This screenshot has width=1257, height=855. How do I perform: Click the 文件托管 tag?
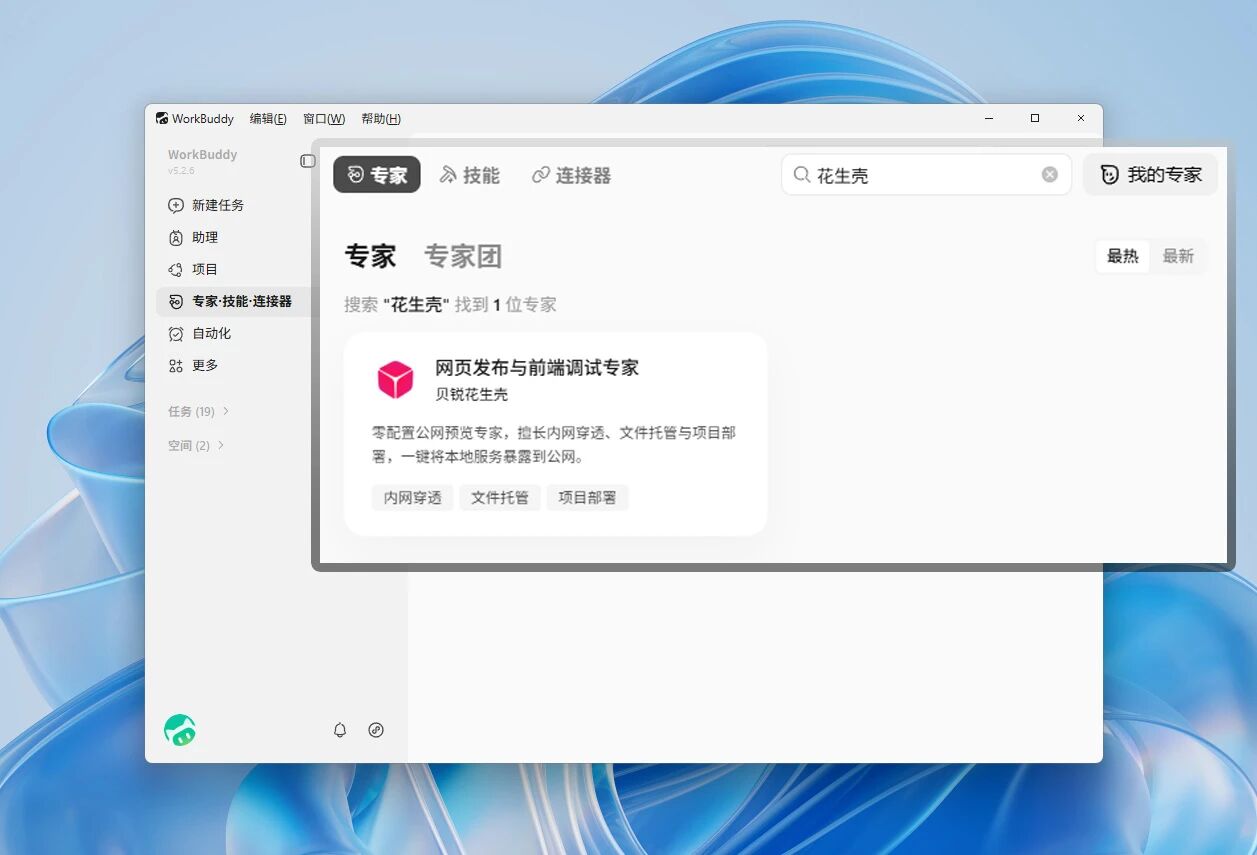(x=500, y=497)
